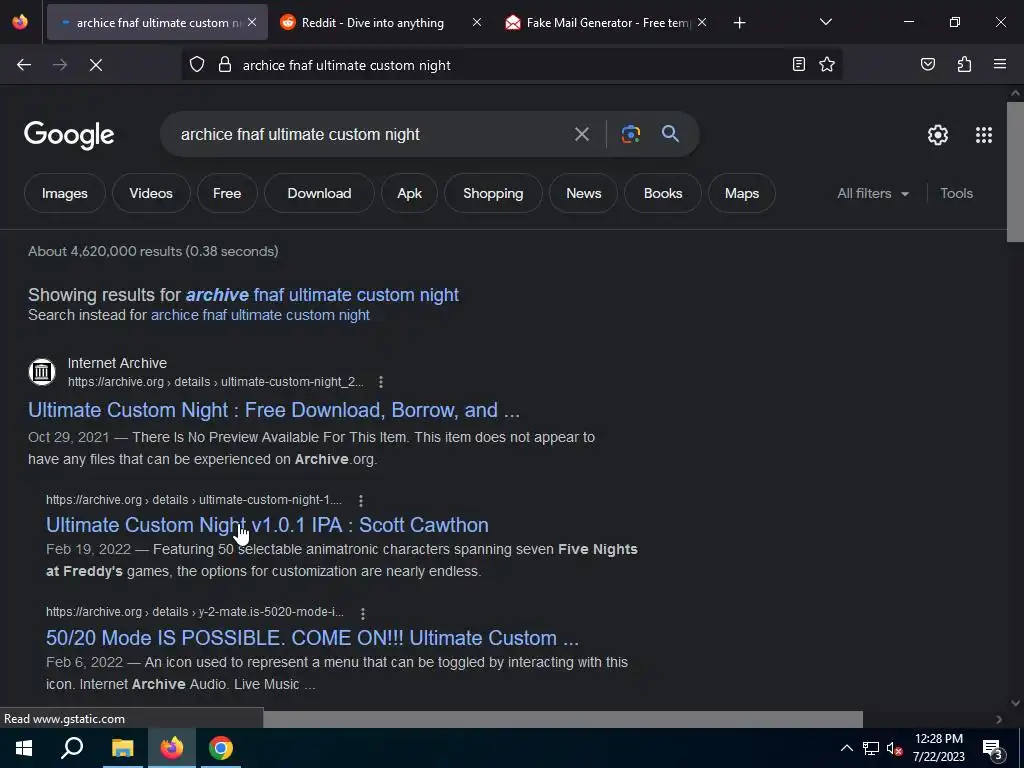Screen dimensions: 1024x768
Task: Close the Reddit tab
Action: (x=477, y=23)
